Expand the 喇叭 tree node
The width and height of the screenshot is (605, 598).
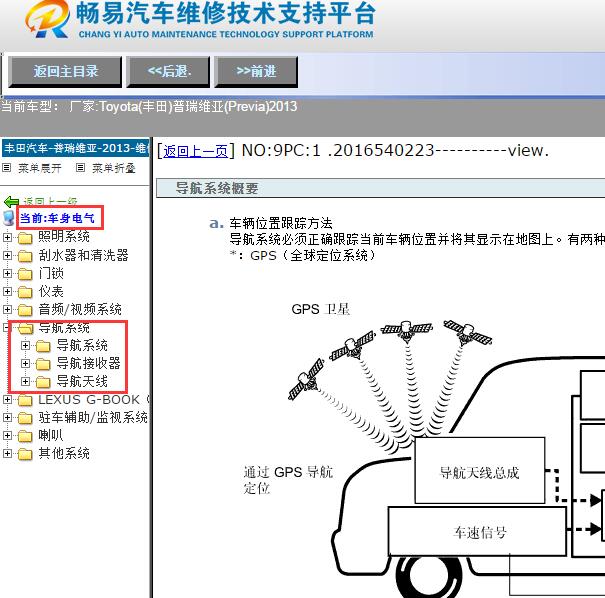tap(7, 436)
